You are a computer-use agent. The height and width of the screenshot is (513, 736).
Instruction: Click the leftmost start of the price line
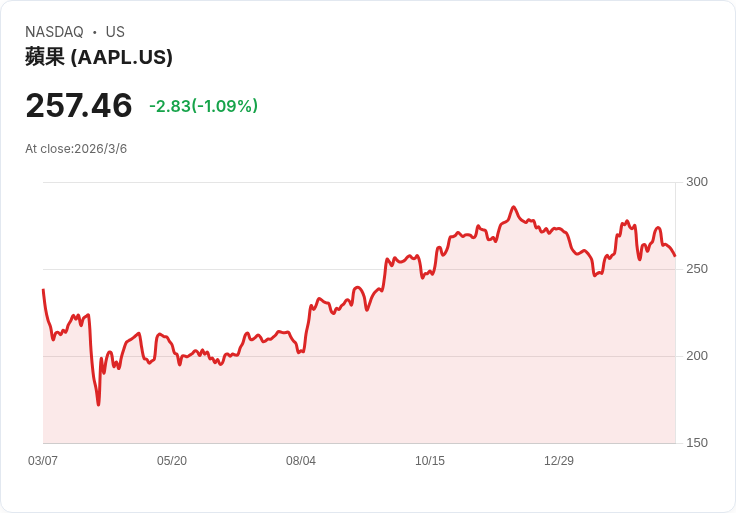click(x=43, y=290)
